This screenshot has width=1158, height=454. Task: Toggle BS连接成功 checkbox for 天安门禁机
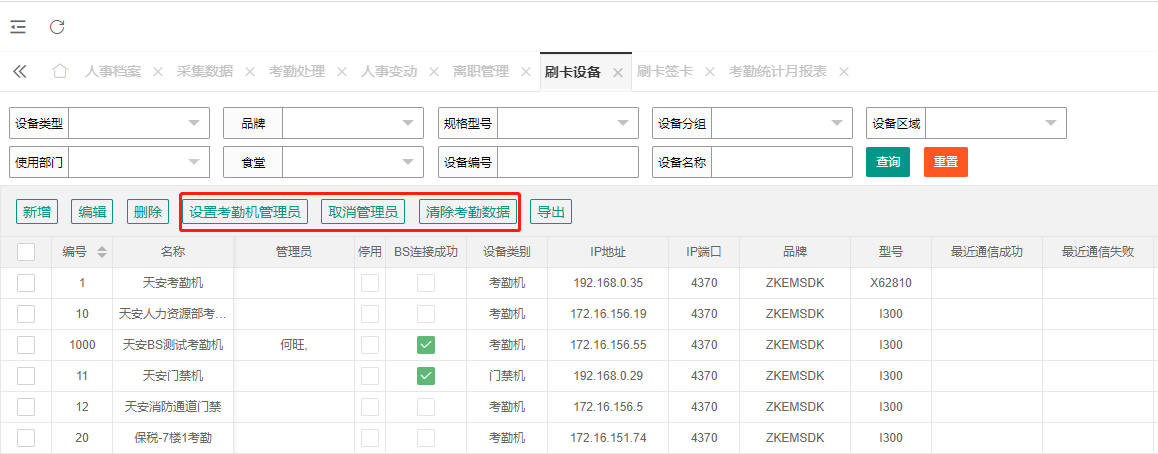pos(426,376)
